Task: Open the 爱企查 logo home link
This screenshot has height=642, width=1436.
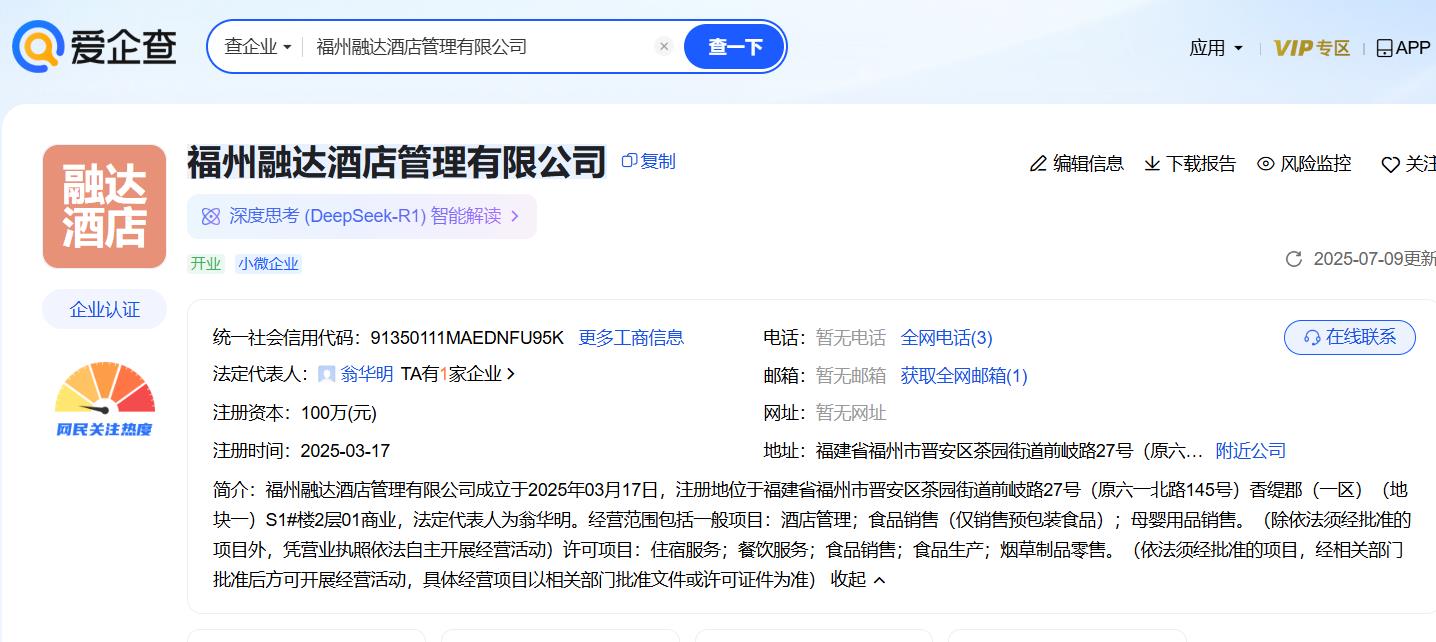Action: (95, 46)
